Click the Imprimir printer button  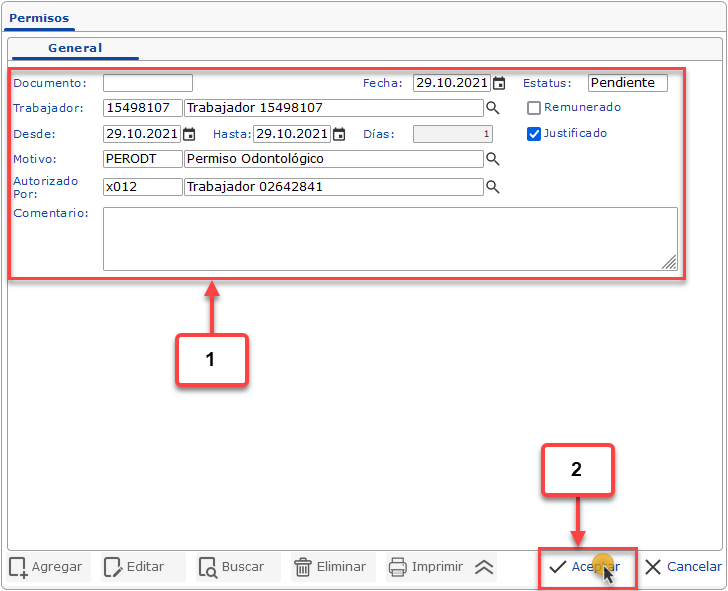click(x=426, y=567)
